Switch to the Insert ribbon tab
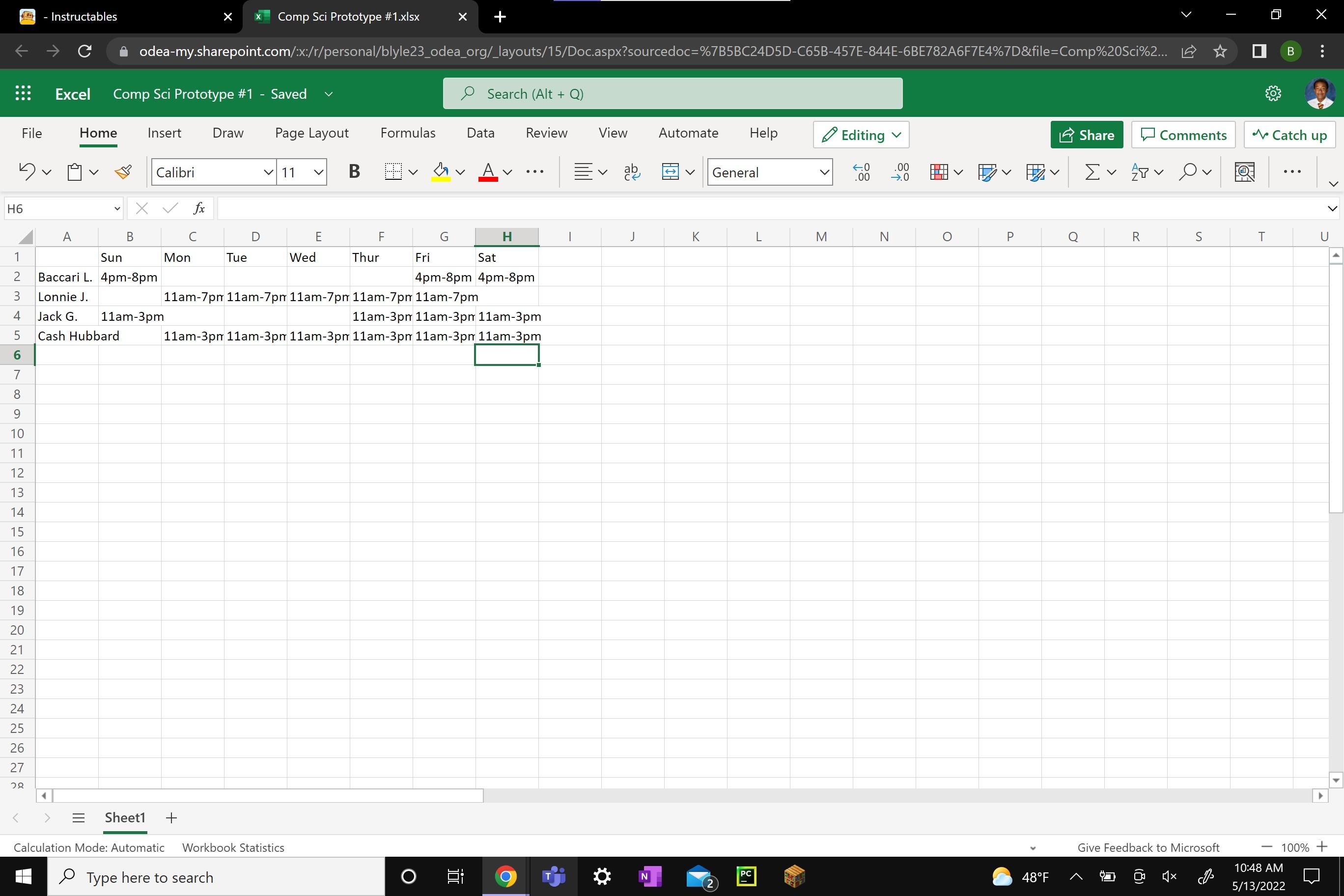1344x896 pixels. point(164,133)
